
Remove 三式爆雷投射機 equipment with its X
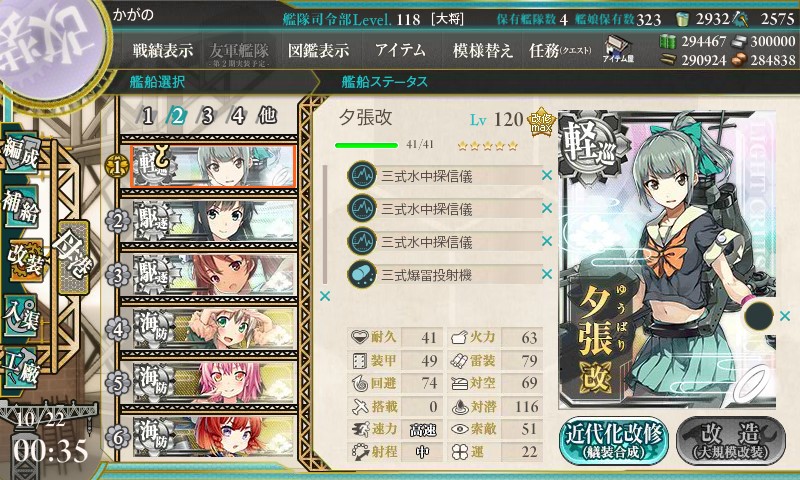pyautogui.click(x=547, y=274)
